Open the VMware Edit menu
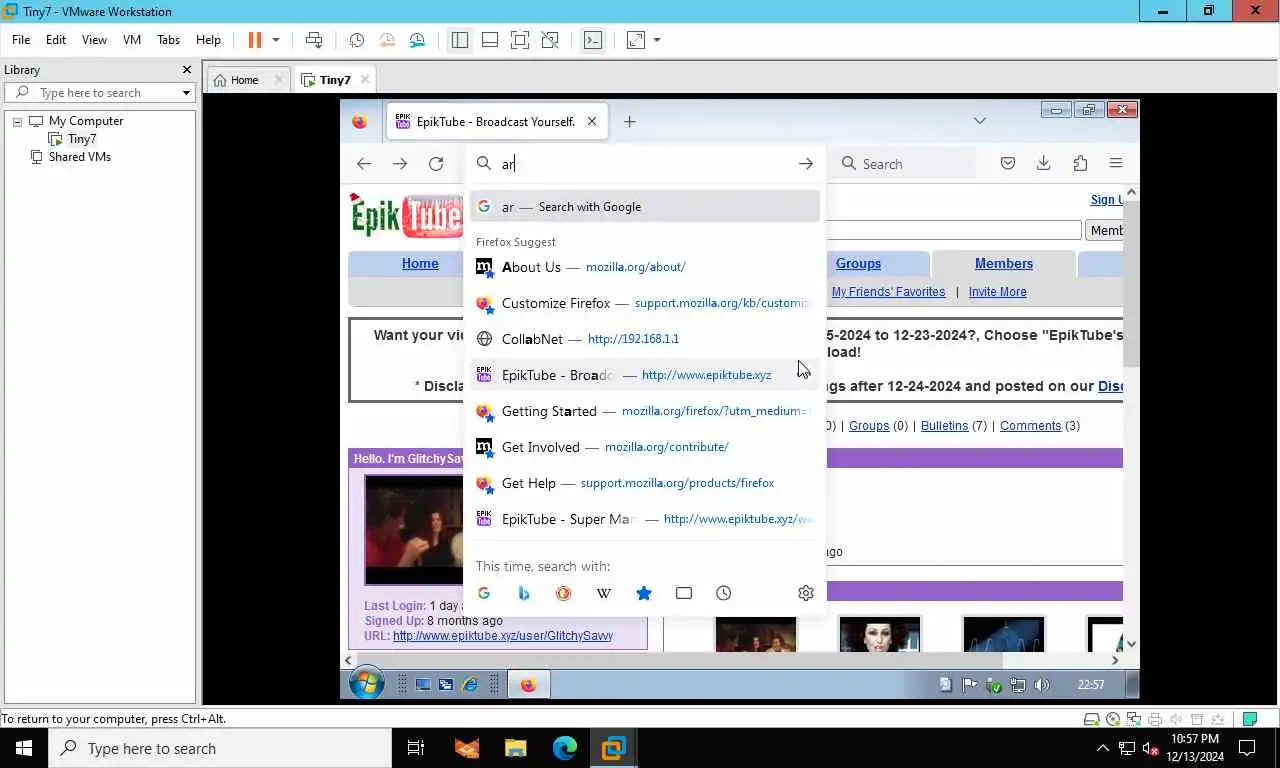The width and height of the screenshot is (1280, 768). coord(56,40)
